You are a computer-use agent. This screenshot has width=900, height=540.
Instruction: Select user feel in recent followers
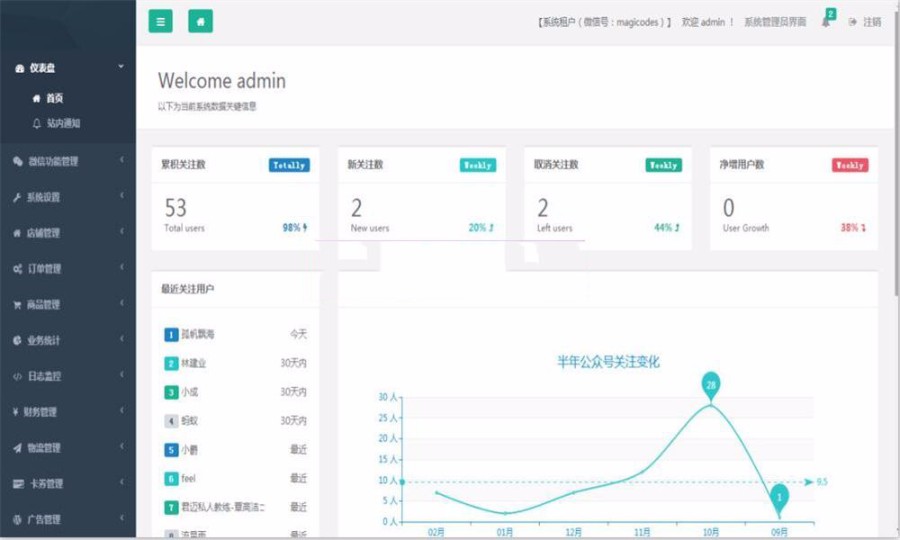(x=188, y=478)
